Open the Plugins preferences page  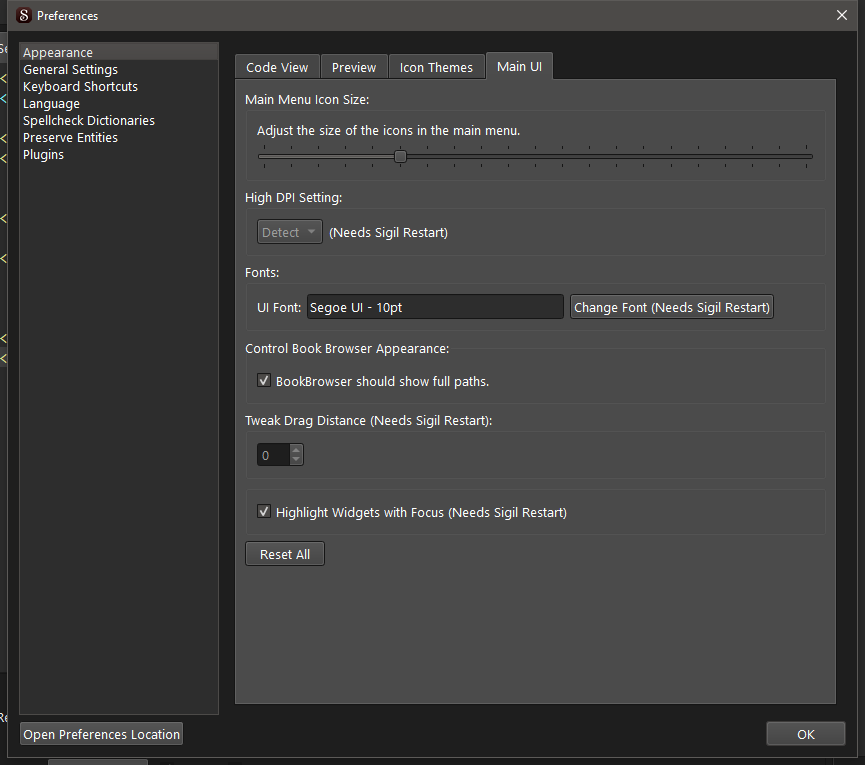pos(119,154)
